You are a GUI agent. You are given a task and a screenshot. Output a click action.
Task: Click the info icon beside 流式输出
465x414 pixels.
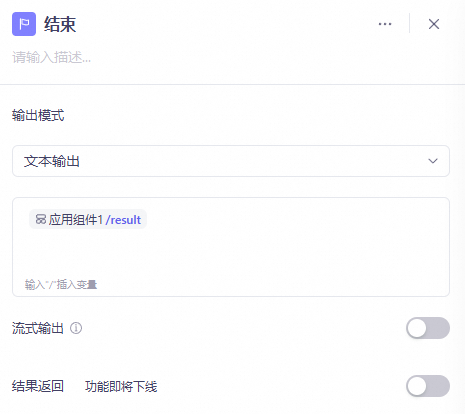[x=76, y=328]
